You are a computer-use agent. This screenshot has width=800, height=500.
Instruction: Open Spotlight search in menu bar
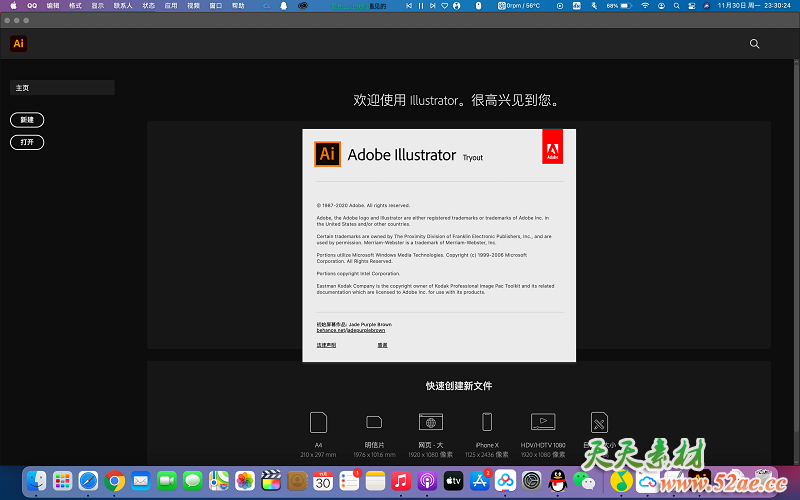click(677, 6)
